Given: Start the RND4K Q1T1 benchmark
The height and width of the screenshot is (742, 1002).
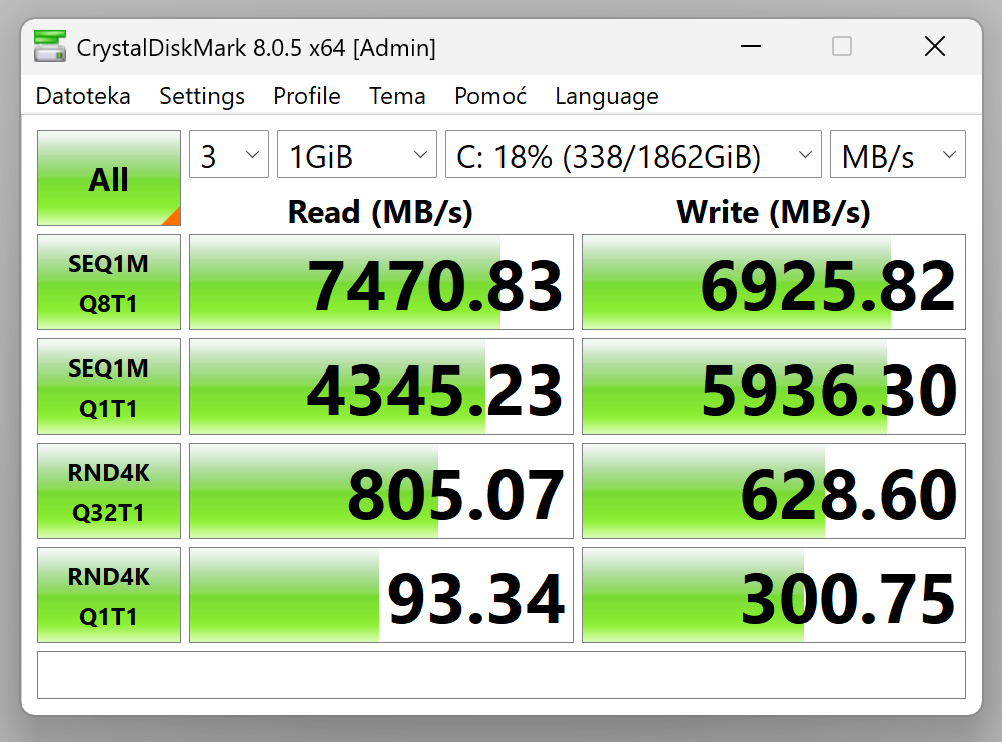Looking at the screenshot, I should tap(109, 595).
